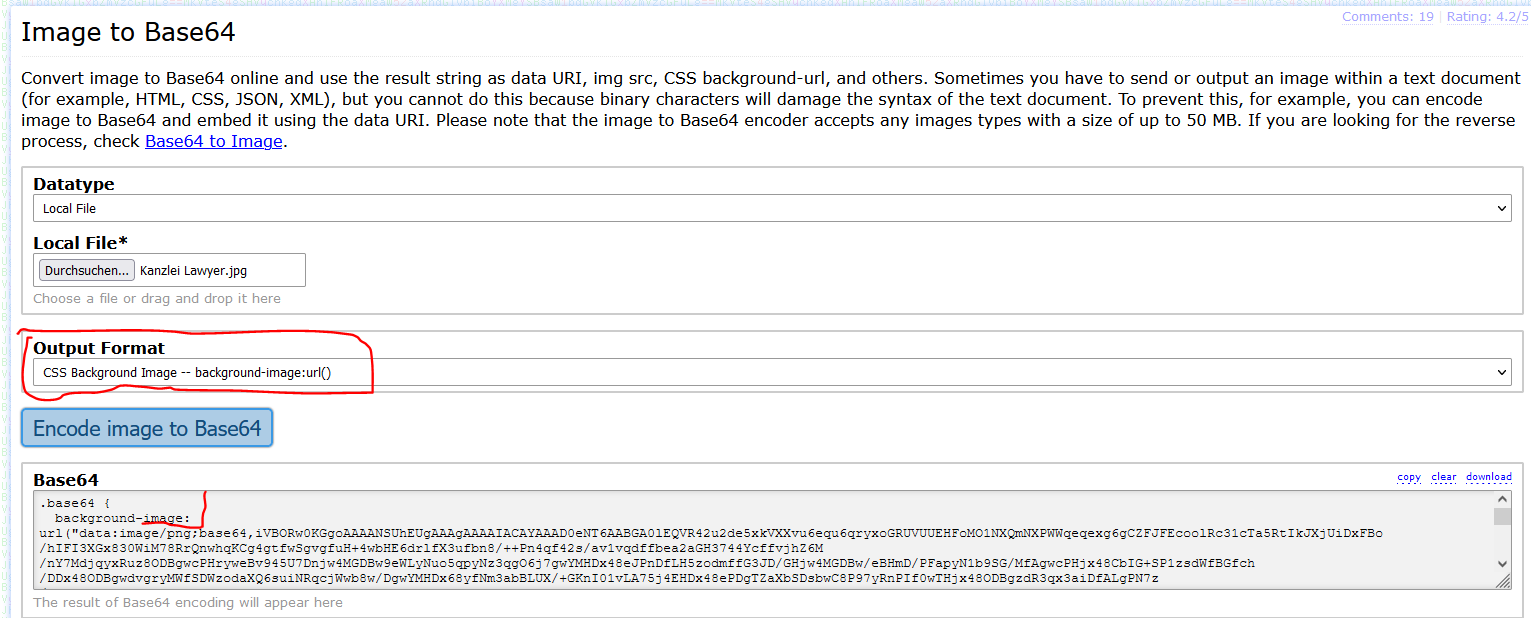Open the Datatype dropdown showing Local File
Viewport: 1531px width, 618px height.
pos(771,208)
